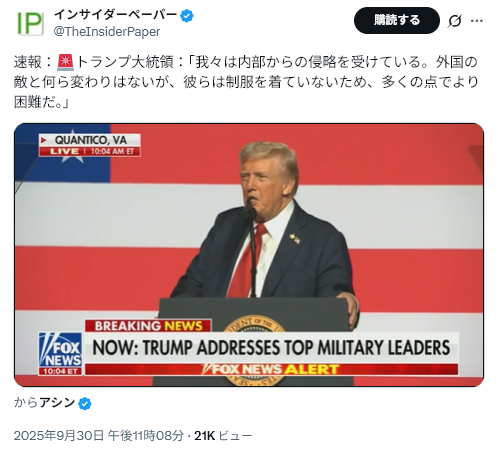Open the IP profile avatar
498x451 pixels.
coord(30,23)
